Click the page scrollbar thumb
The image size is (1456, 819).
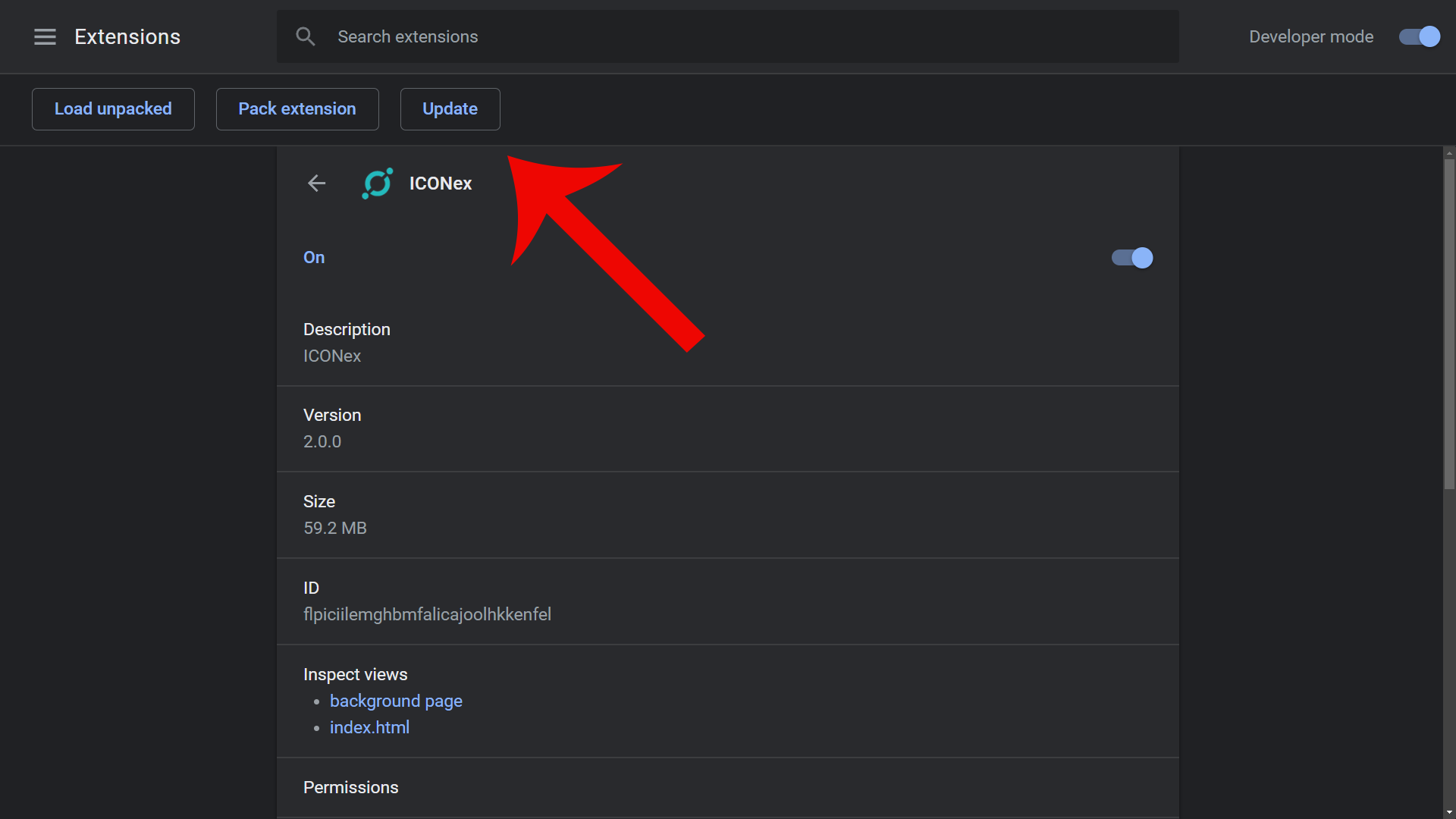click(x=1449, y=322)
